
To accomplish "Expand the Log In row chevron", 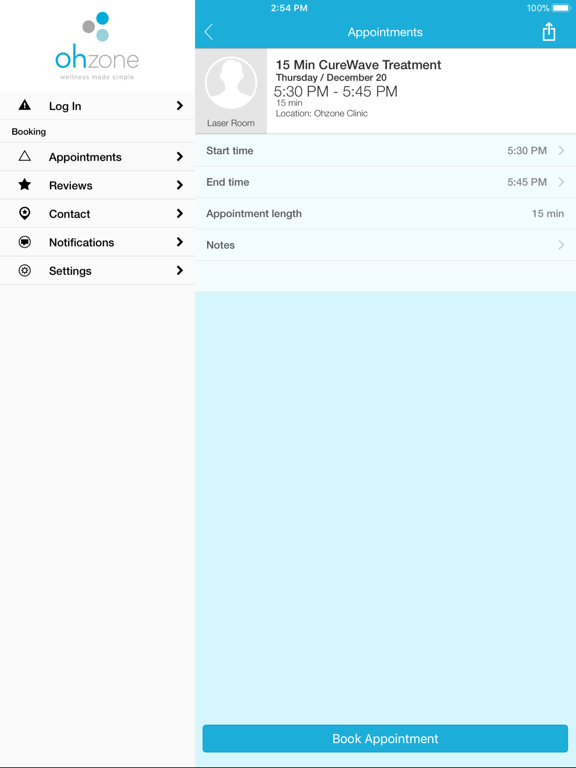I will point(180,105).
